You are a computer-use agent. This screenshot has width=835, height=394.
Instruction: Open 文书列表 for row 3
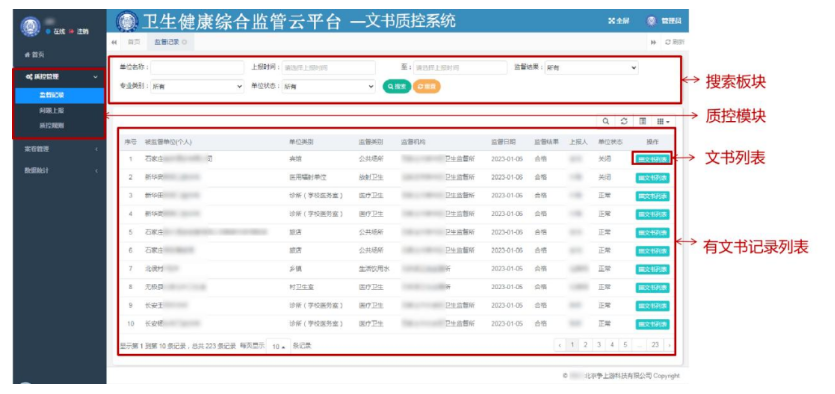[x=652, y=195]
